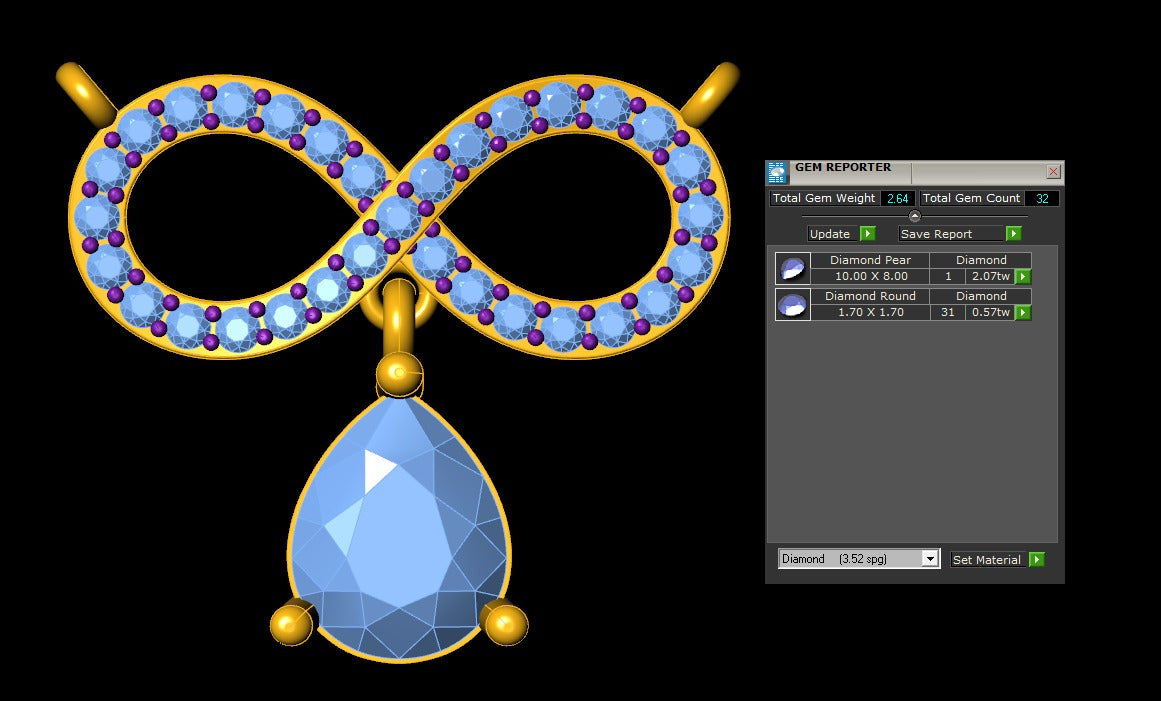Collapse the panel using the round arrow toggle
Image resolution: width=1161 pixels, height=701 pixels.
[x=914, y=216]
